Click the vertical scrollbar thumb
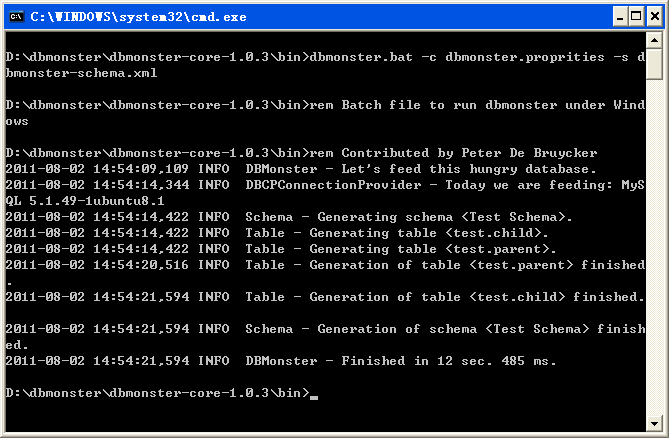The height and width of the screenshot is (438, 669). tap(656, 64)
